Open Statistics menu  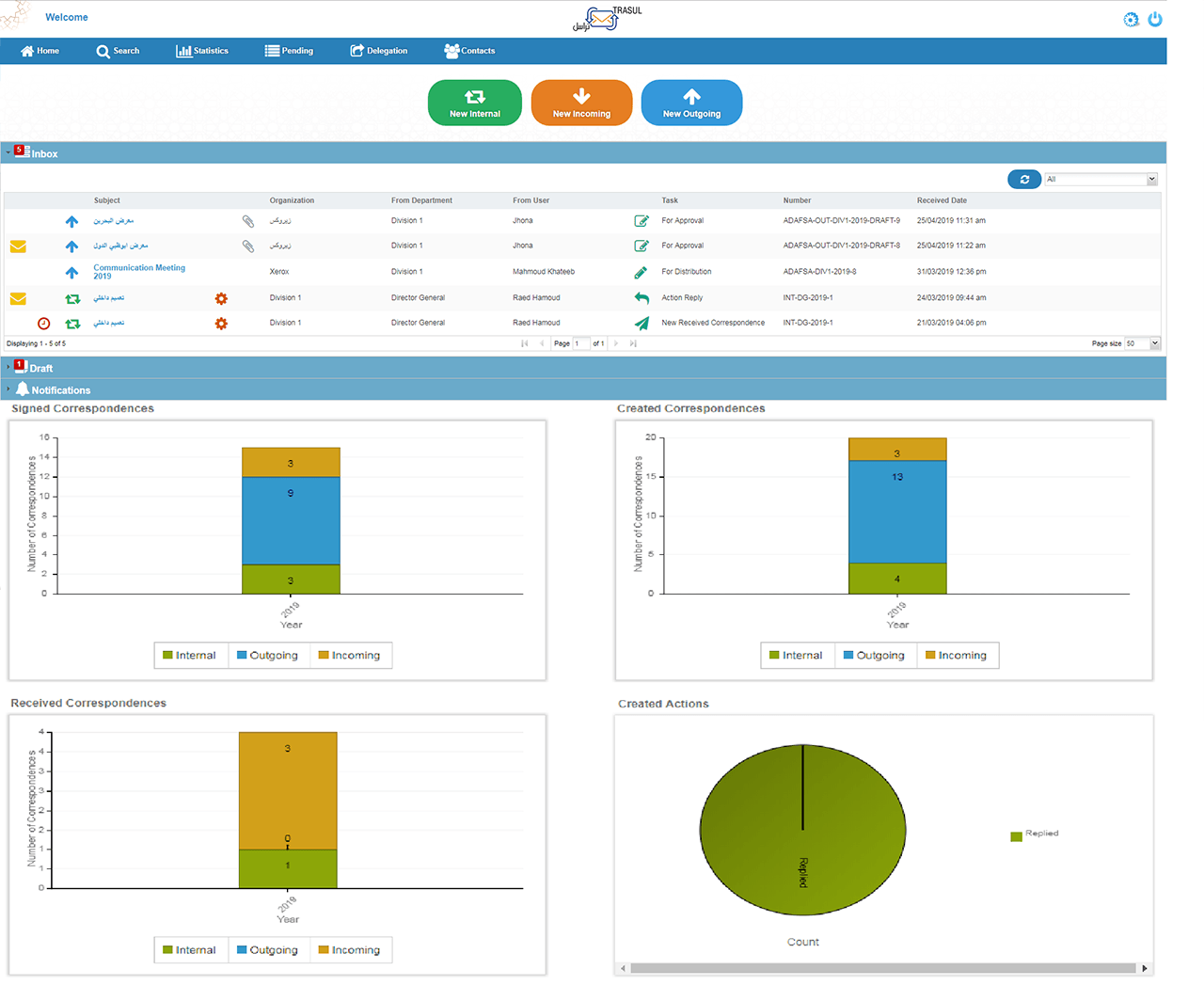tap(202, 51)
